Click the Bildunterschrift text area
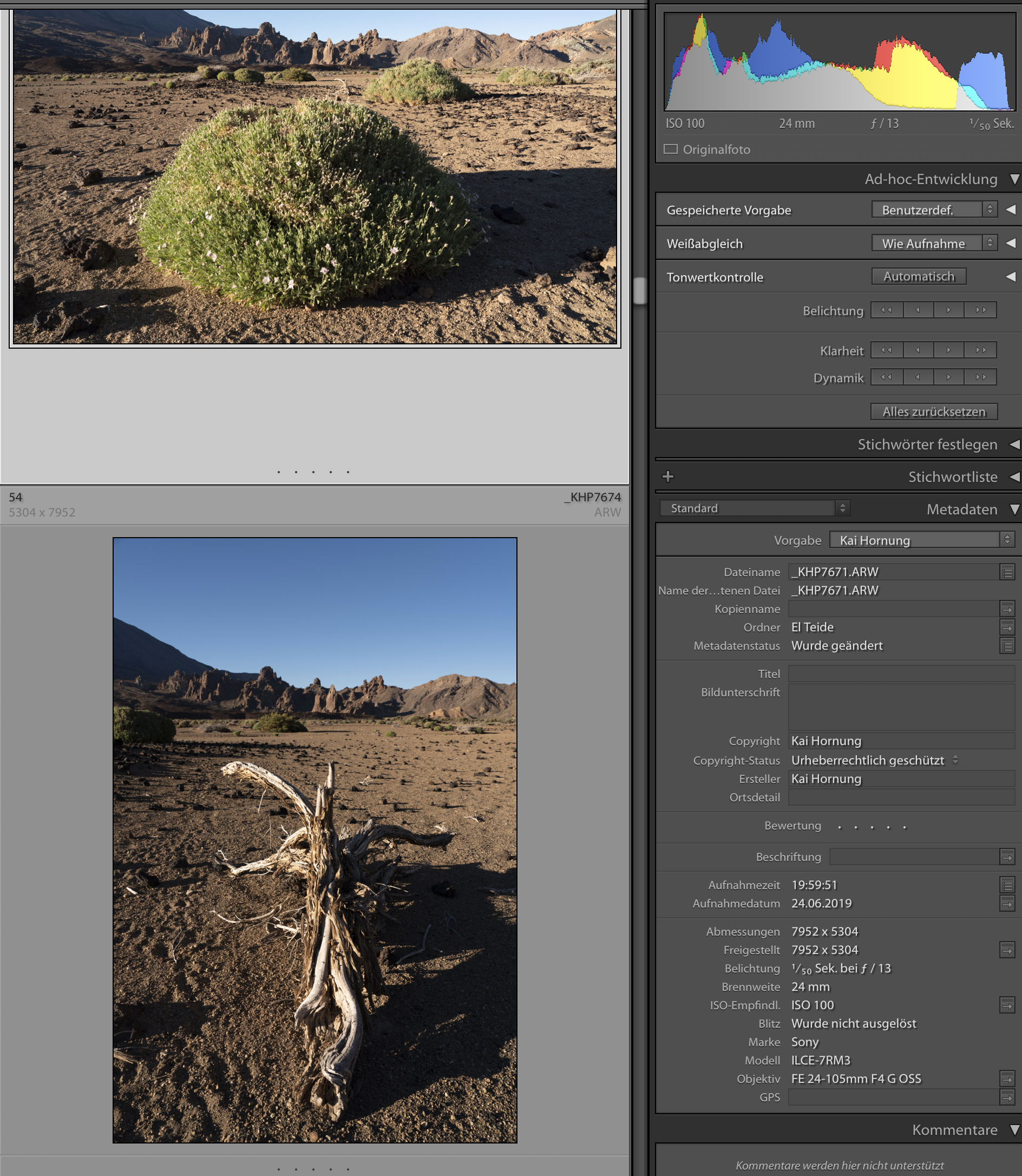 point(901,707)
